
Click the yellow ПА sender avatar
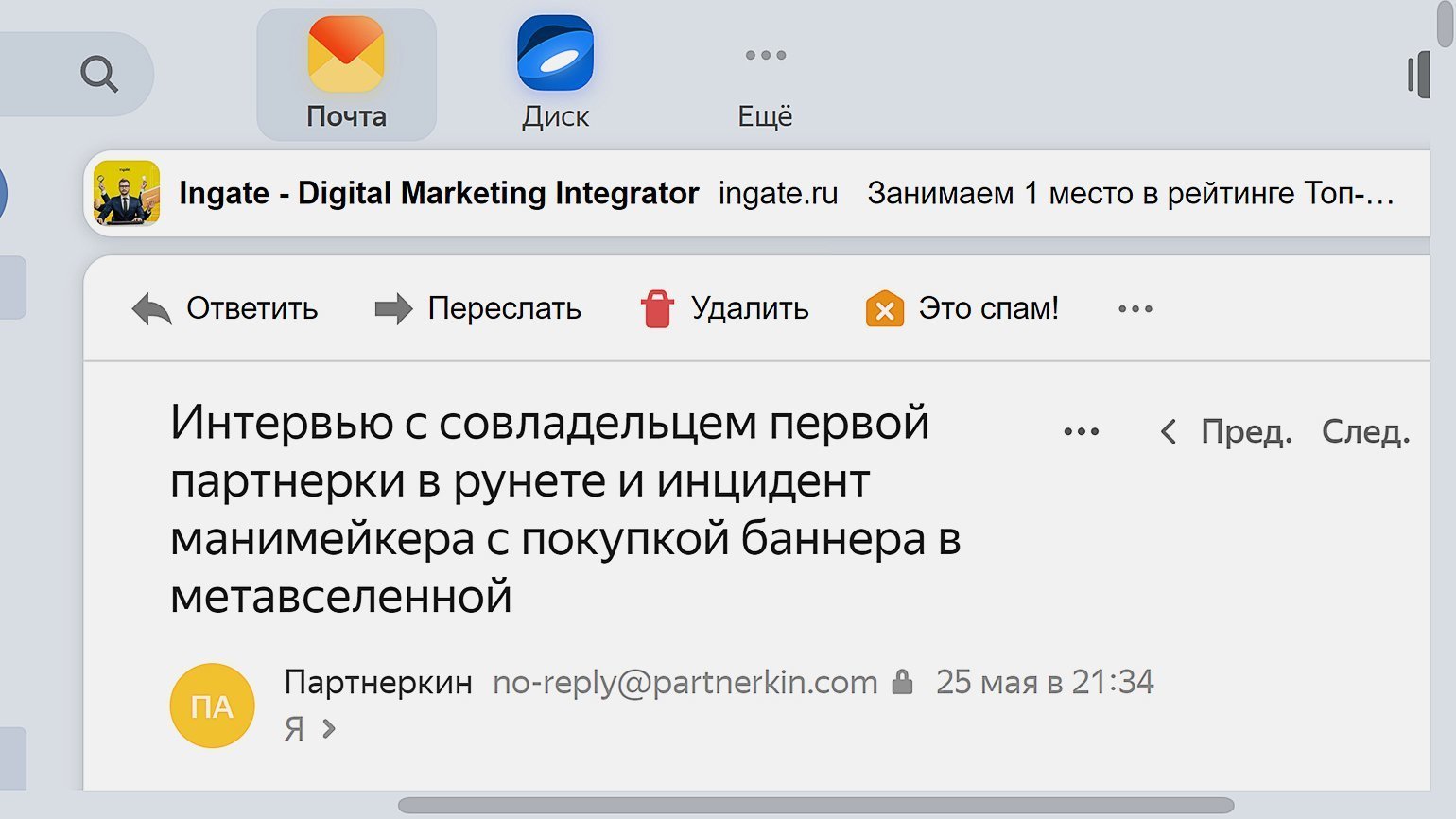(x=212, y=706)
